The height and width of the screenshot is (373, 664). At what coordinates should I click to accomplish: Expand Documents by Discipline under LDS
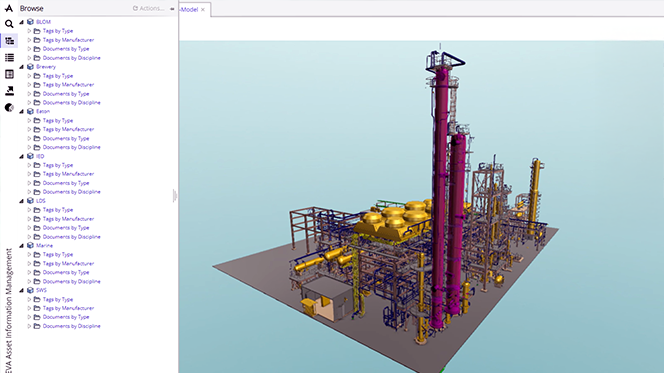[29, 237]
